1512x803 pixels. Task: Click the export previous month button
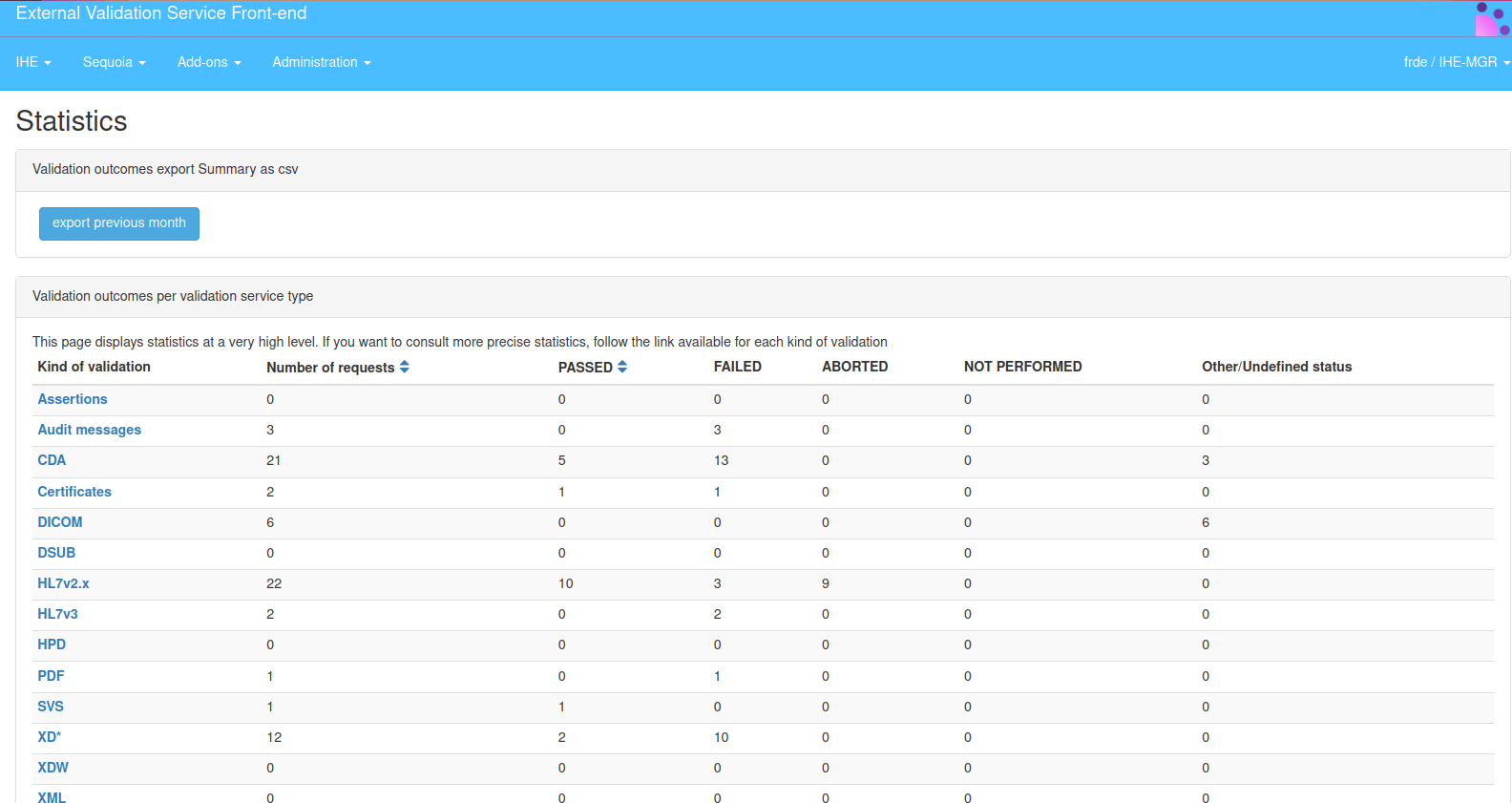[x=119, y=223]
